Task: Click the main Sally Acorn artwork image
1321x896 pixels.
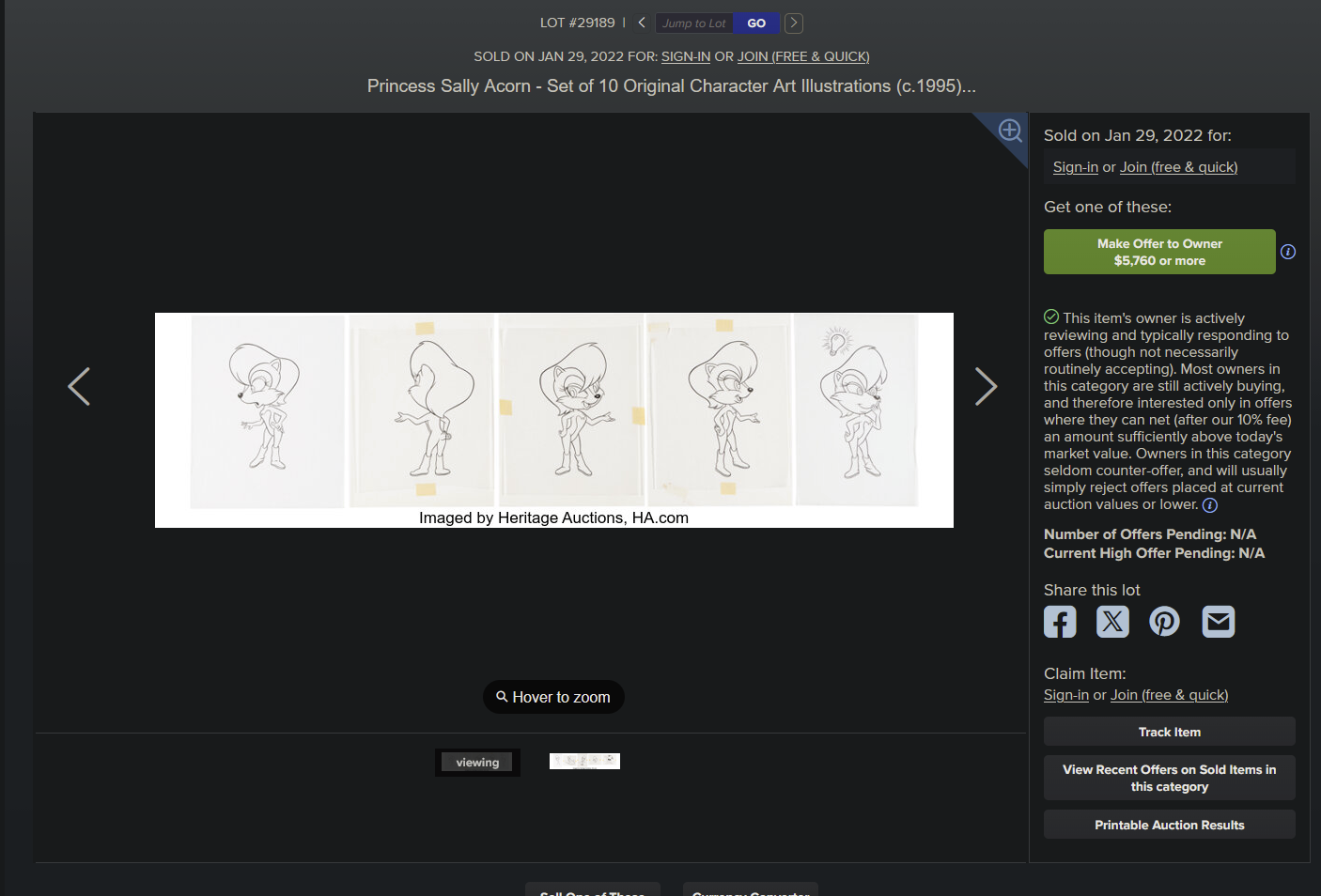Action: coord(554,420)
